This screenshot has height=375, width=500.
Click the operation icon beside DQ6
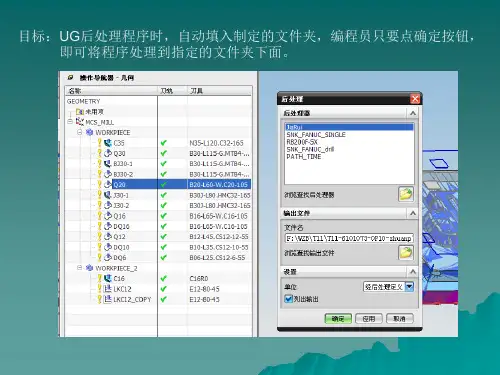(108, 257)
